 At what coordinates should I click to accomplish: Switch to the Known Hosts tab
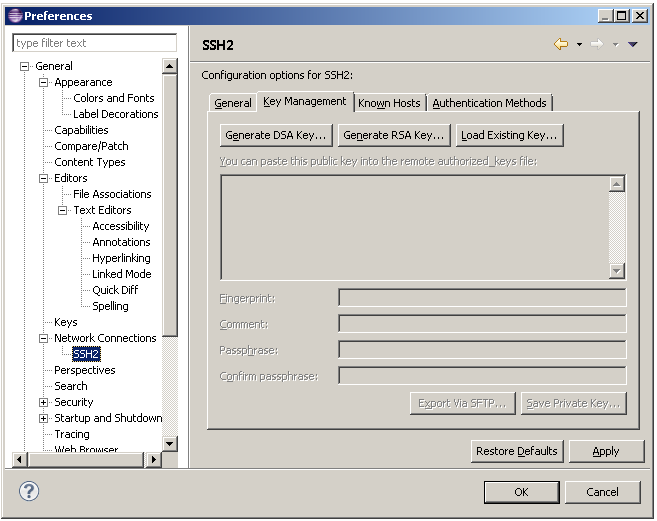coord(389,103)
